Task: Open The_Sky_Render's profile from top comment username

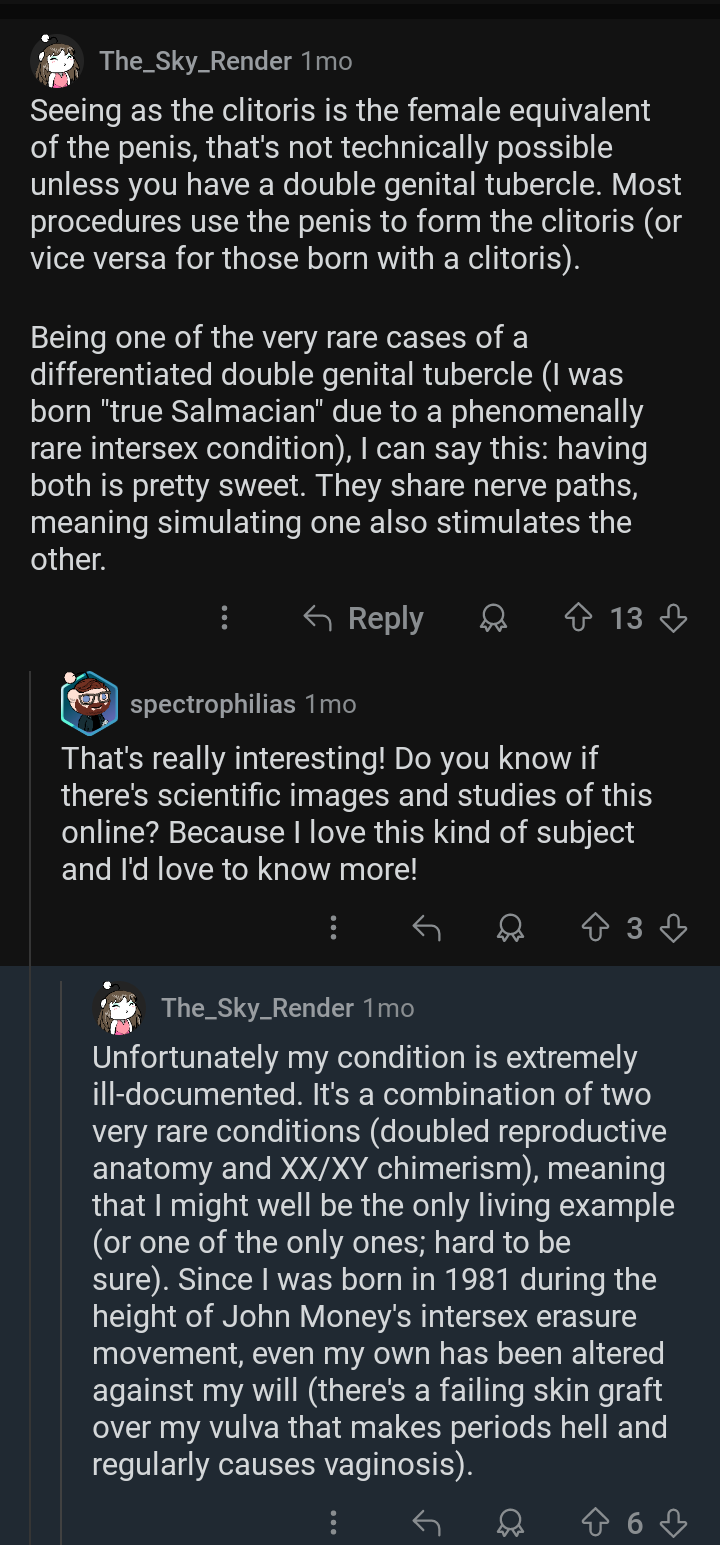Action: pyautogui.click(x=195, y=61)
